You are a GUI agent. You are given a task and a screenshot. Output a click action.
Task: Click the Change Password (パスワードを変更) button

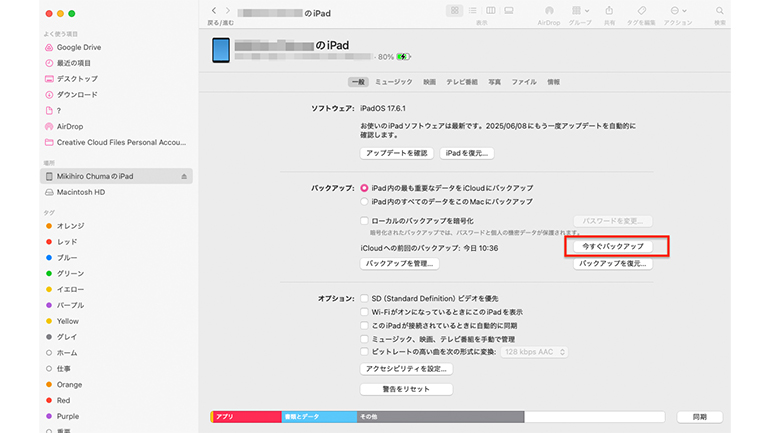(x=613, y=221)
